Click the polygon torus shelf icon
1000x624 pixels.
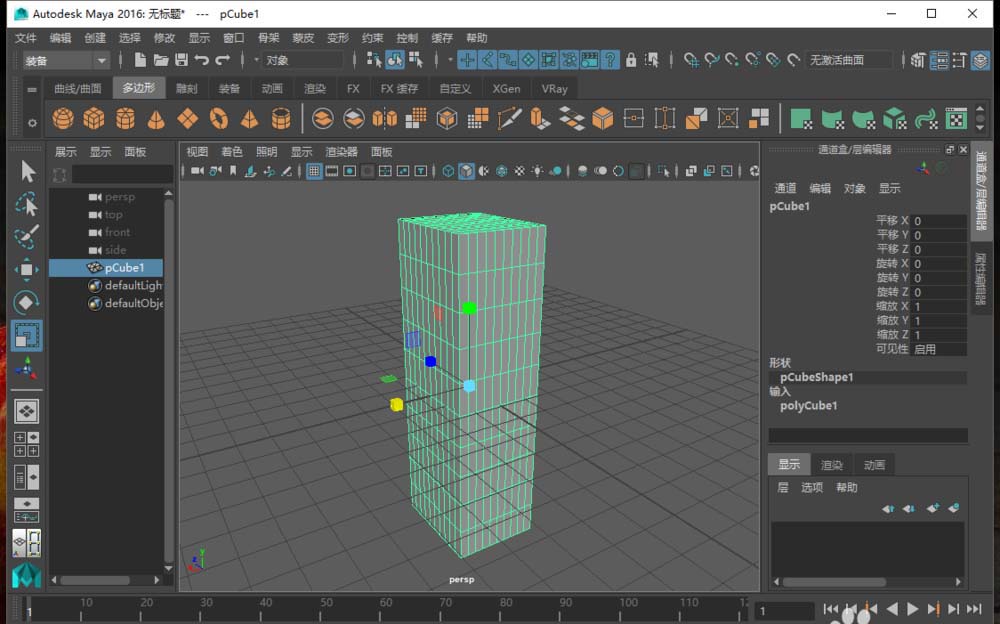[x=218, y=119]
